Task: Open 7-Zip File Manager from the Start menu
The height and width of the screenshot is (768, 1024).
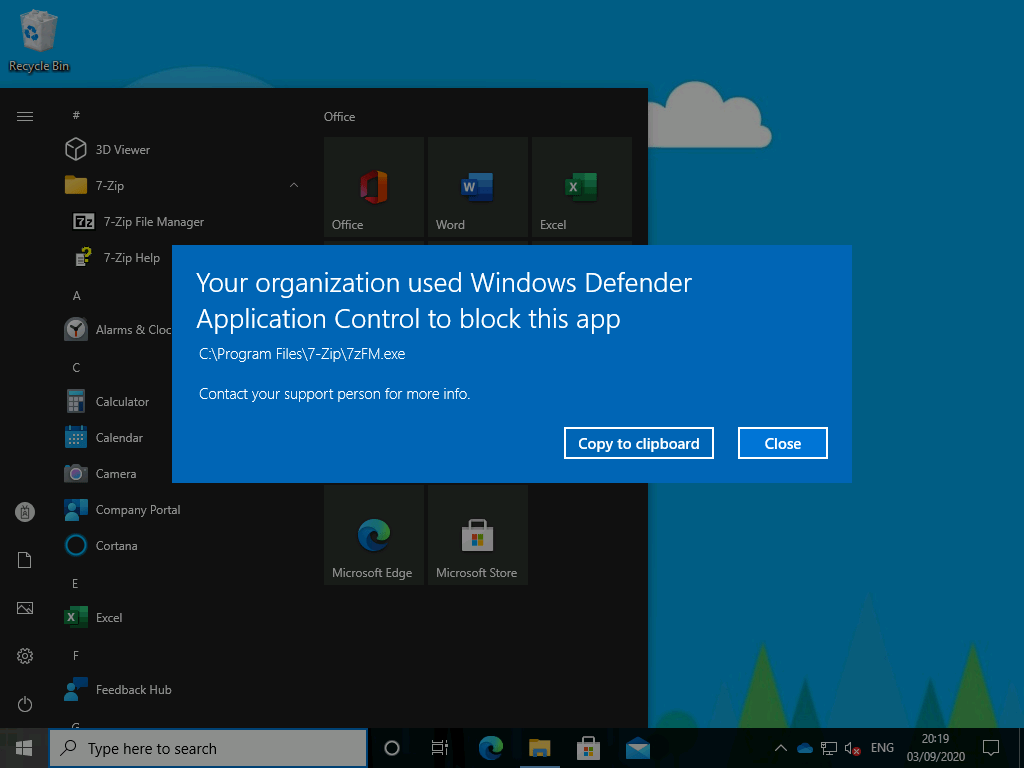Action: click(155, 221)
